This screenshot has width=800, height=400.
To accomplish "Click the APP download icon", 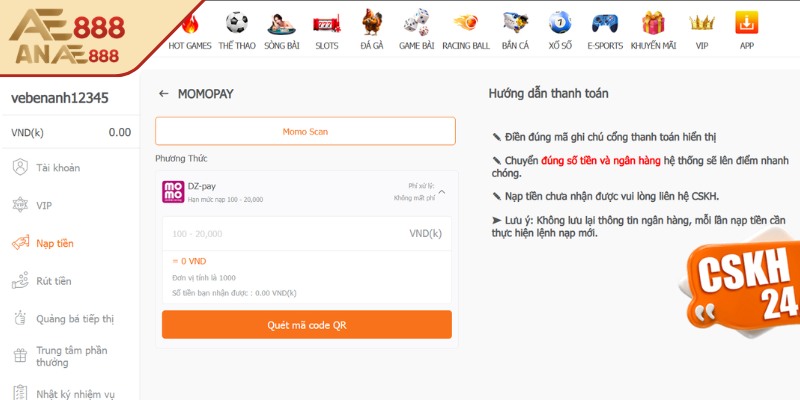I will click(746, 22).
